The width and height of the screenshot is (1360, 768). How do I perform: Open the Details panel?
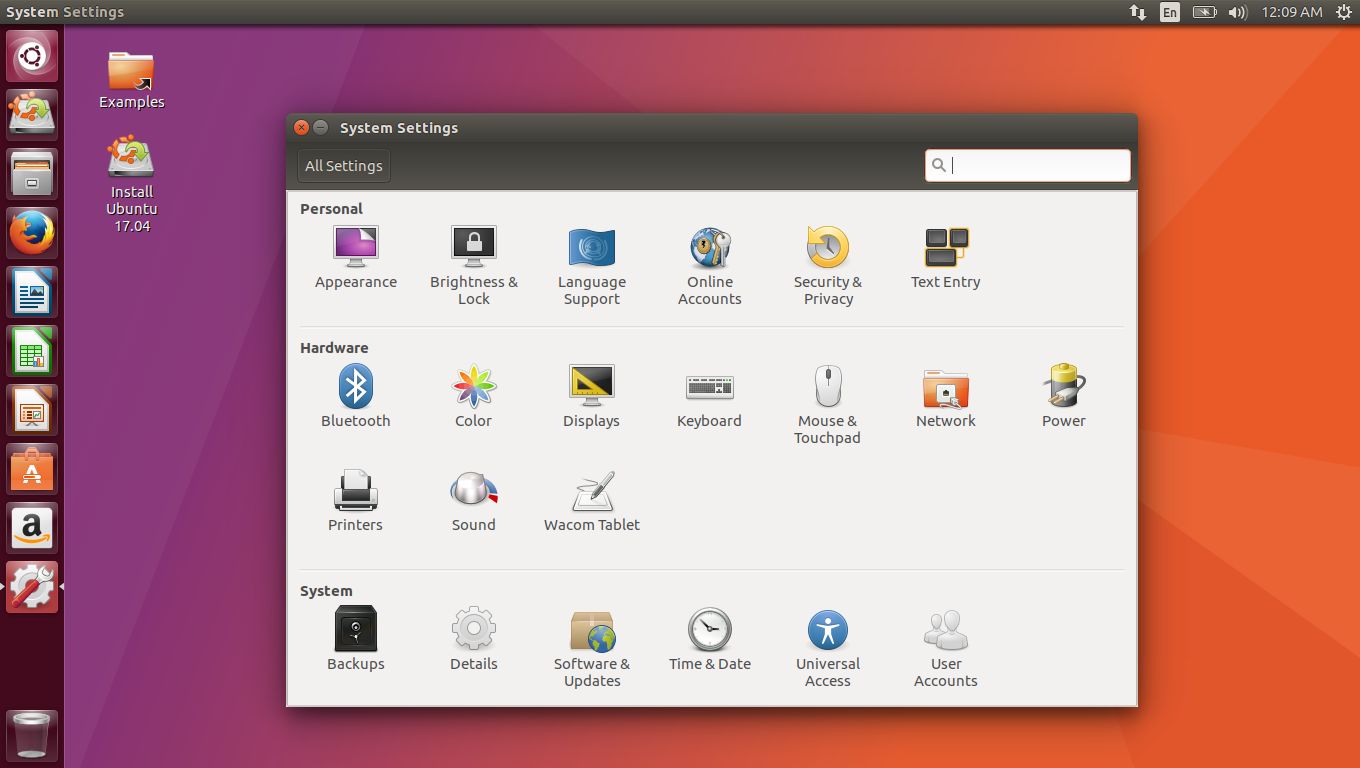[474, 640]
